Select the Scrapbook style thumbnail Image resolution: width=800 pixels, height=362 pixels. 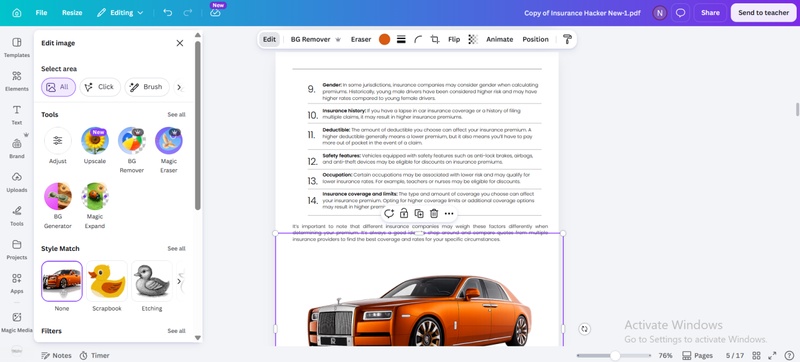tap(107, 281)
